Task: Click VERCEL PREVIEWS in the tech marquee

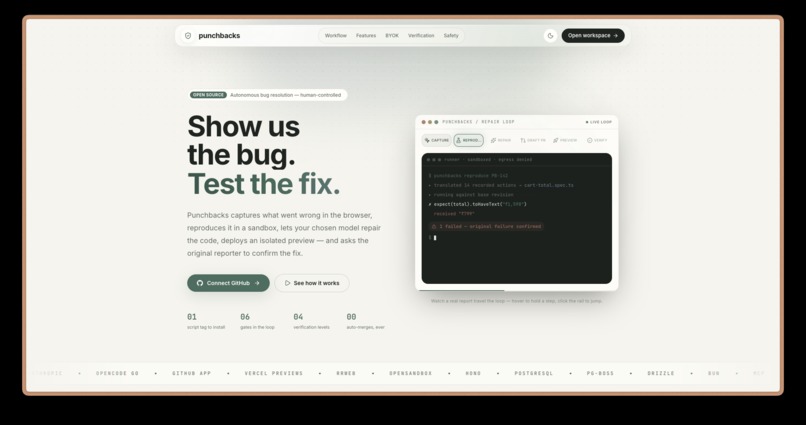Action: coord(274,374)
